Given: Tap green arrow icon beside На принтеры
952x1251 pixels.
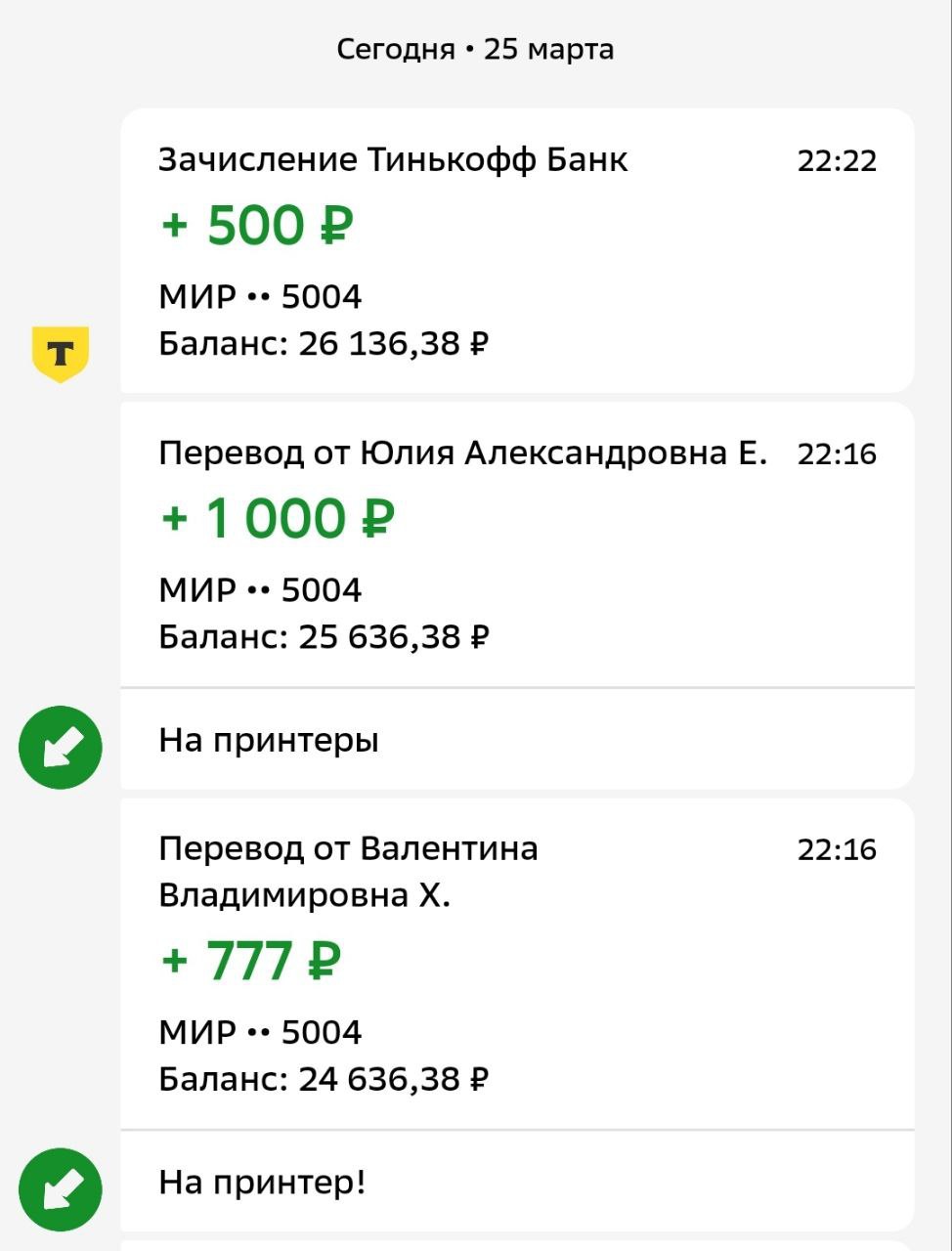Looking at the screenshot, I should [x=61, y=748].
